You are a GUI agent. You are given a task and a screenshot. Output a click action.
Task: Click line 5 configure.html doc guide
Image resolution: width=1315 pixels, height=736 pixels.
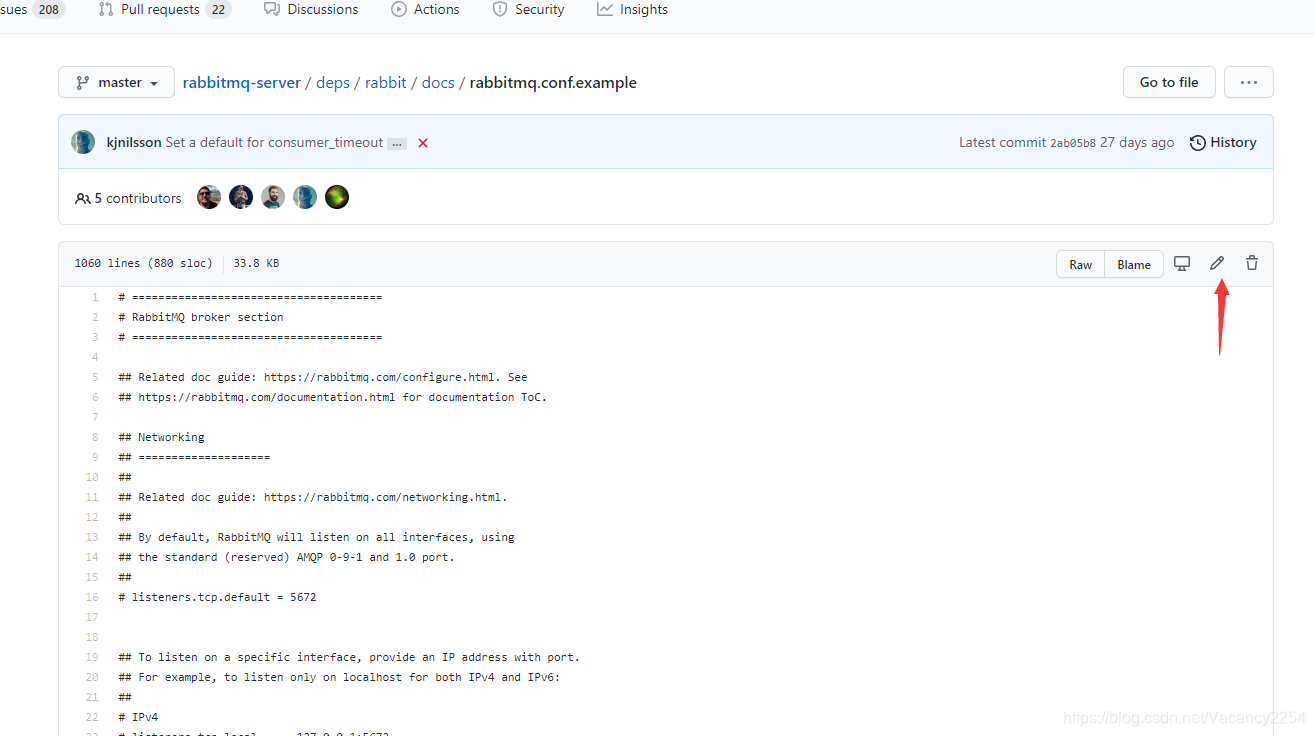323,377
